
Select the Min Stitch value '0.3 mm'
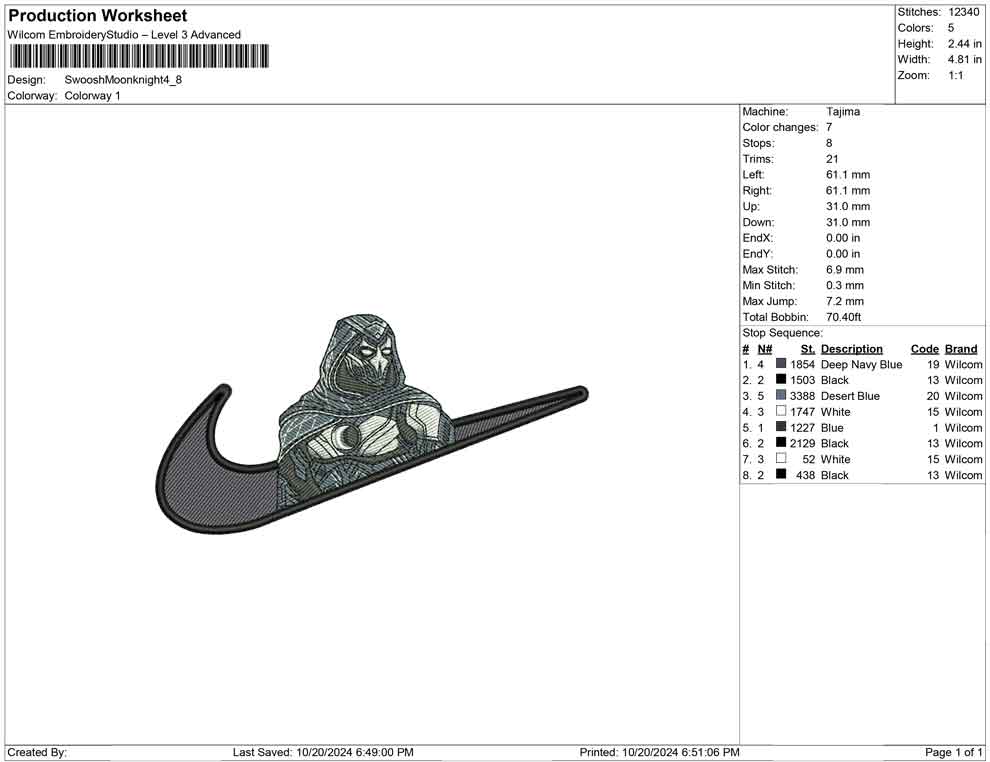click(x=845, y=285)
